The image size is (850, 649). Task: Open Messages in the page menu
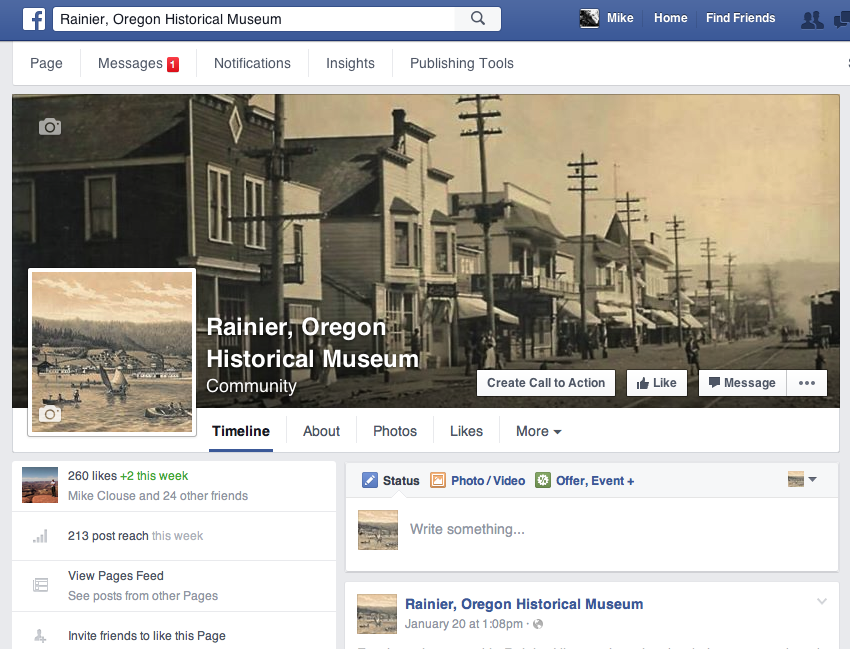click(x=137, y=63)
